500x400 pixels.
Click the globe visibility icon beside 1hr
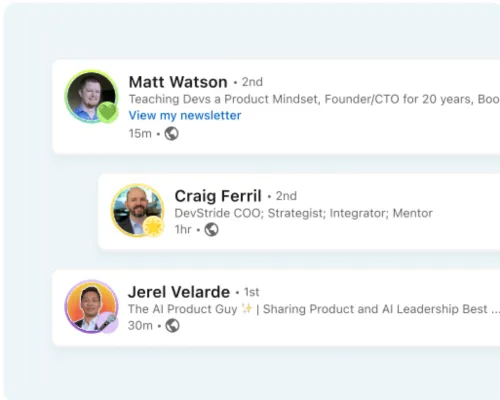pos(211,230)
